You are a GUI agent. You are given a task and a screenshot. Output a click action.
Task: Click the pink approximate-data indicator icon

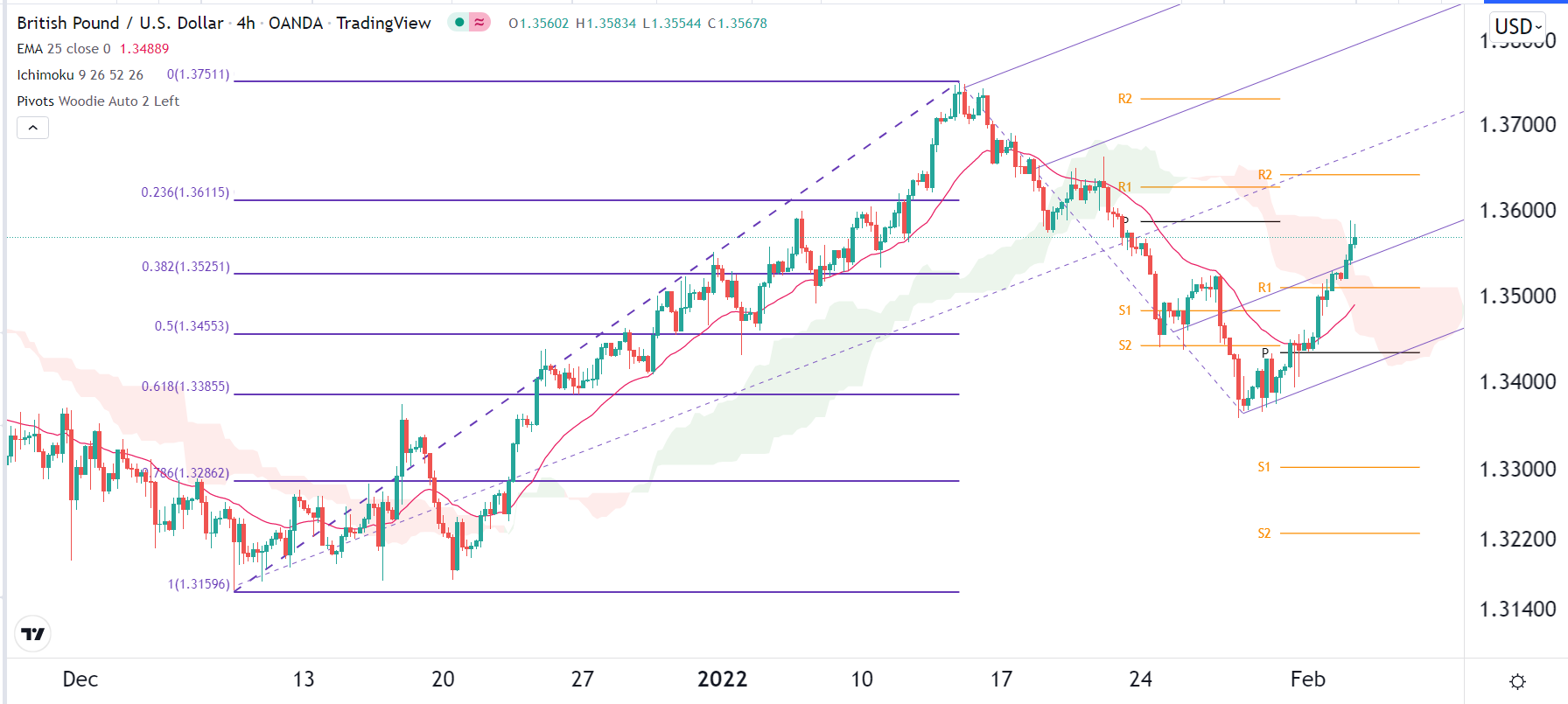(x=479, y=23)
